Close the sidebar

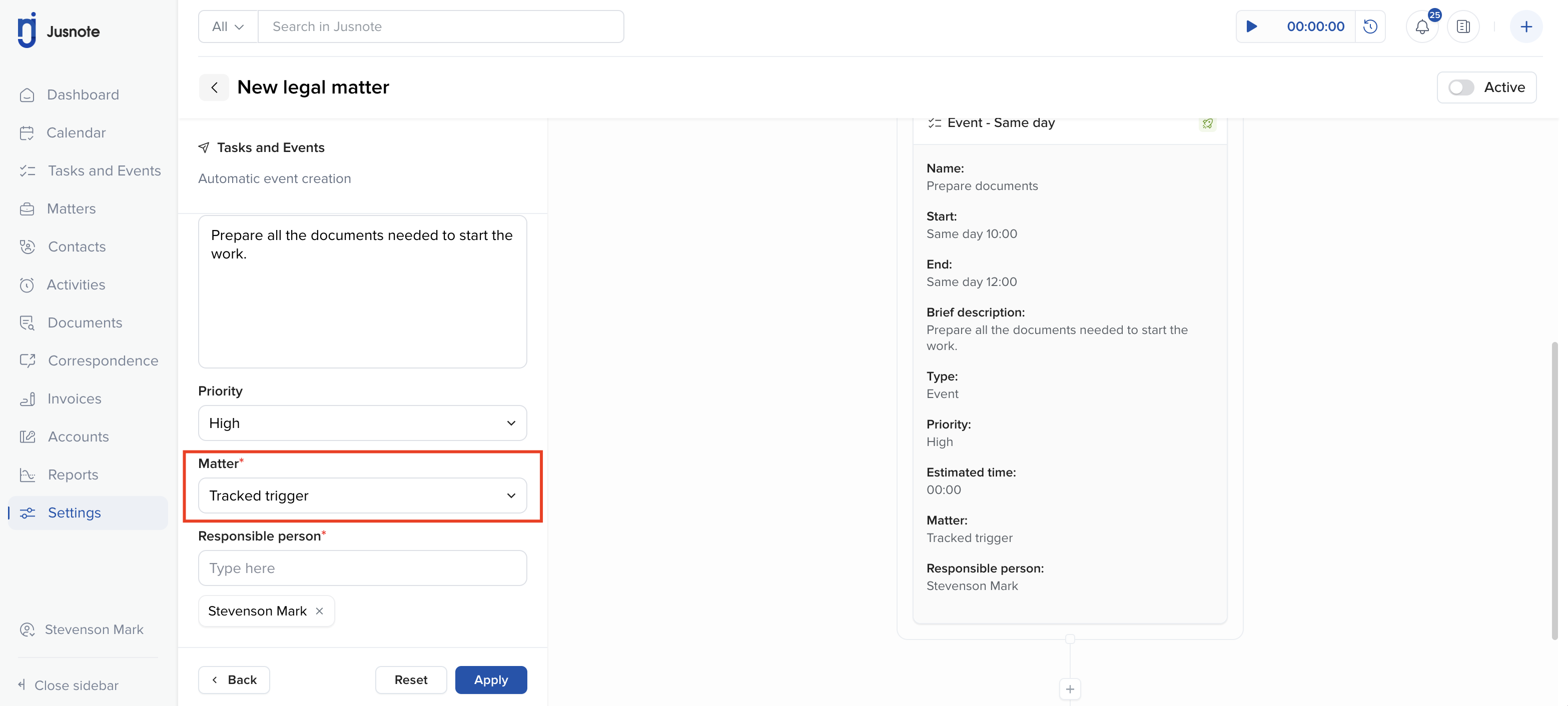click(x=68, y=685)
